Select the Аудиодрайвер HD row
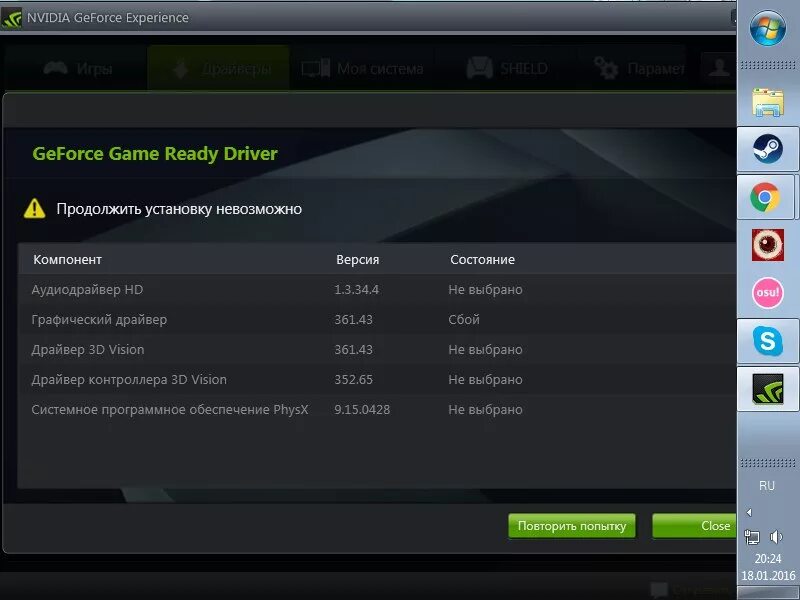The image size is (800, 600). [x=378, y=289]
